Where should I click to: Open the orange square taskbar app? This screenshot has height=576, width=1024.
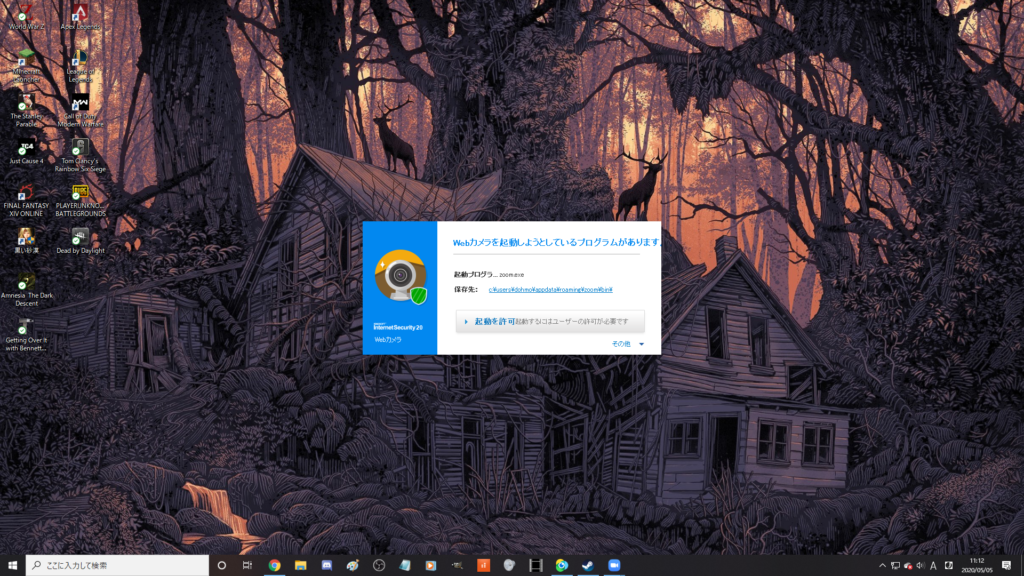[483, 566]
